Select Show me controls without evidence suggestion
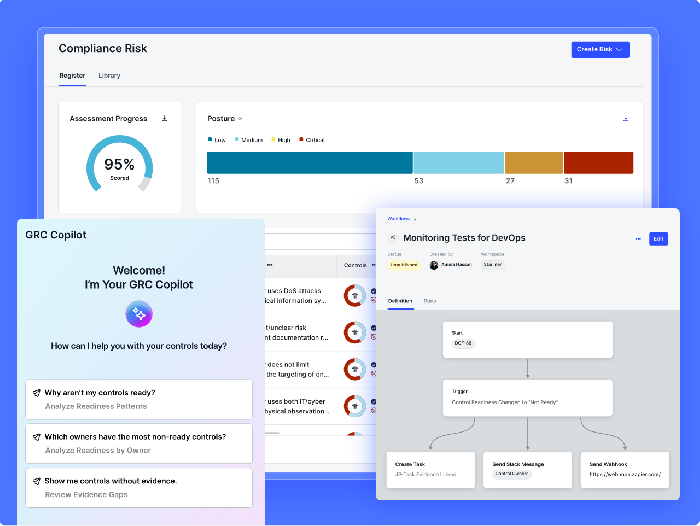This screenshot has width=700, height=526. [139, 488]
